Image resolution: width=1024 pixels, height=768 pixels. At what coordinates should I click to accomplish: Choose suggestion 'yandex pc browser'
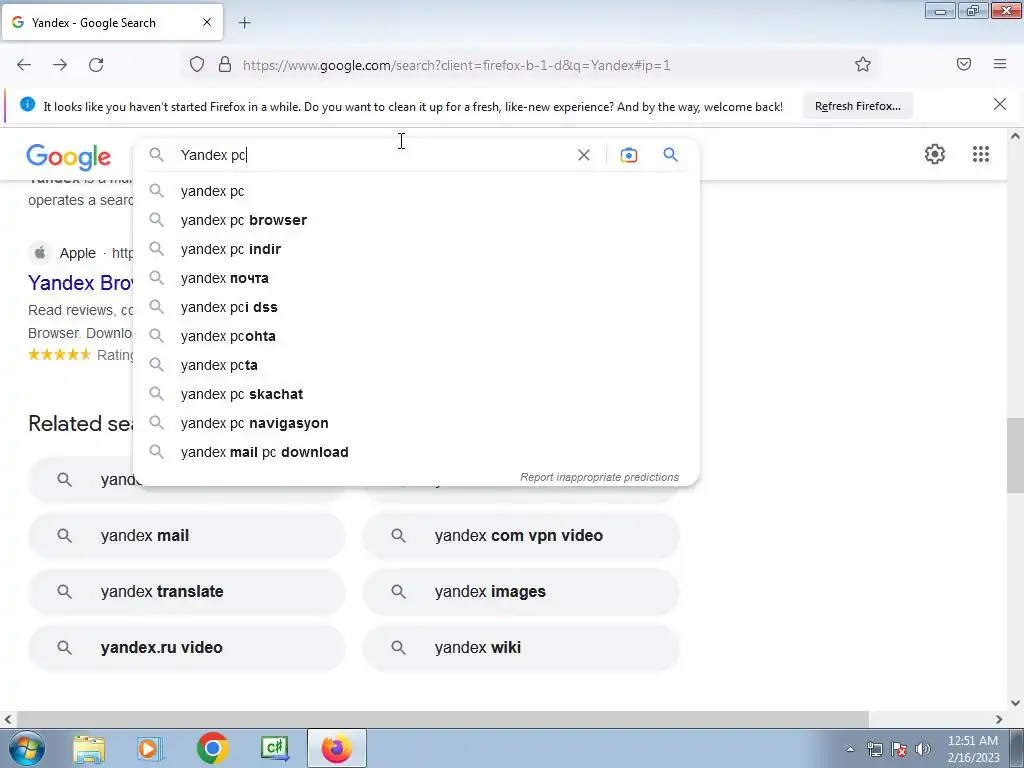pos(416,220)
